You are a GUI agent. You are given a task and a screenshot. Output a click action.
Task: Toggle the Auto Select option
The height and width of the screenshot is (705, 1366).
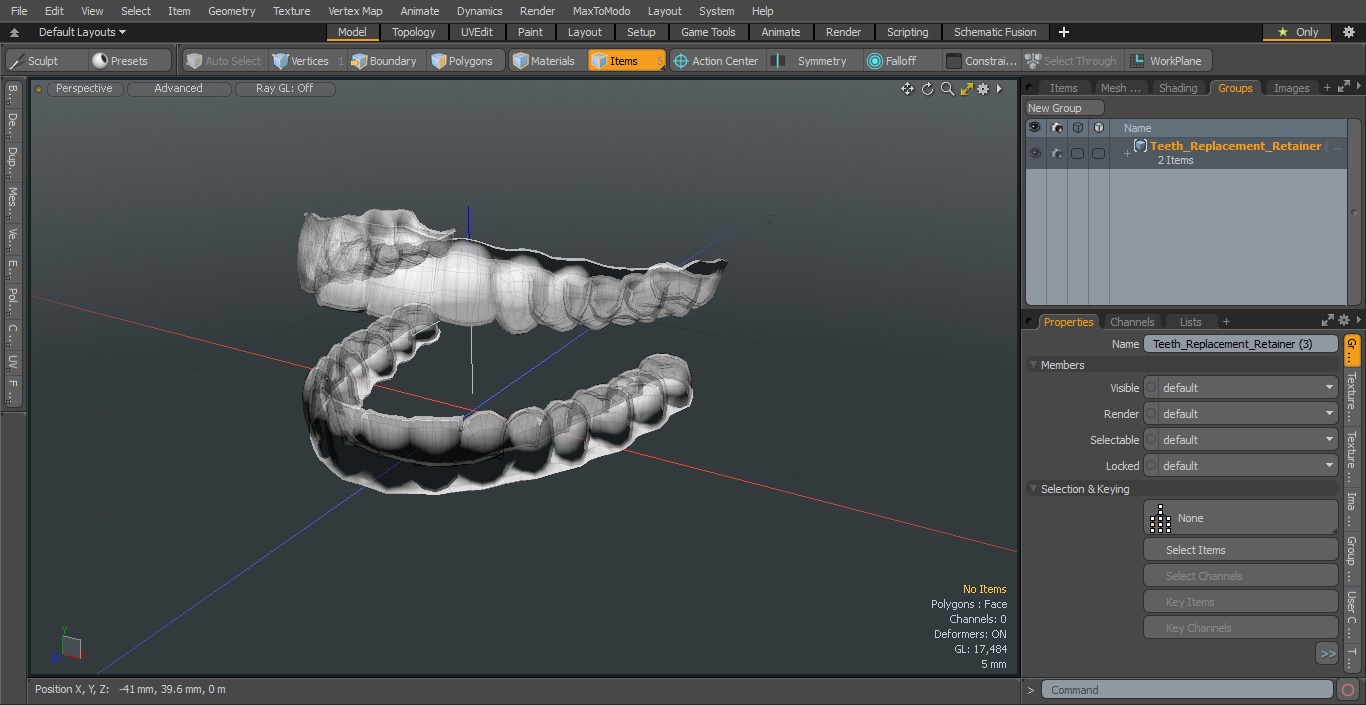224,61
